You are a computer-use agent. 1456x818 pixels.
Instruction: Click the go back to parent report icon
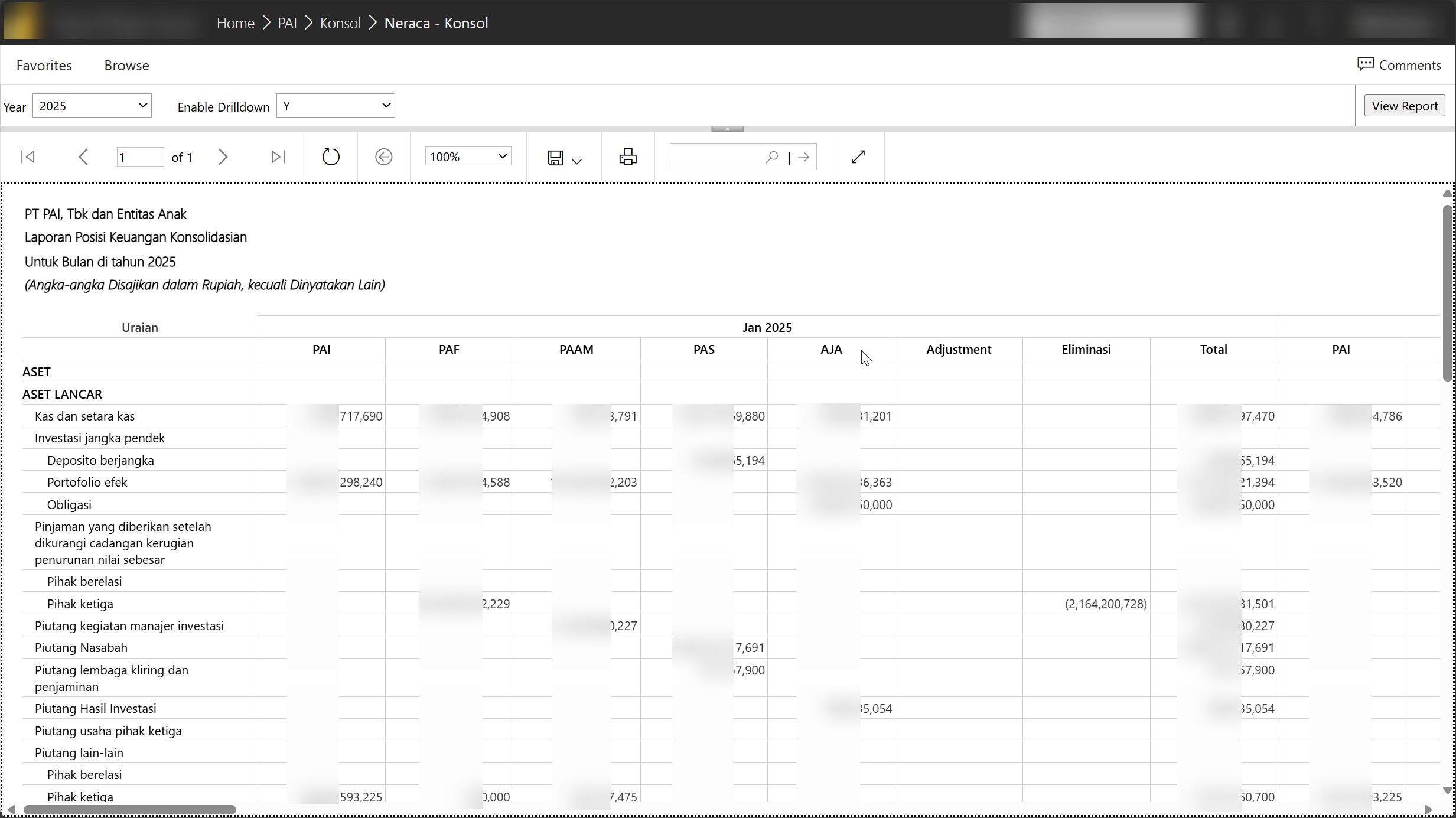384,157
